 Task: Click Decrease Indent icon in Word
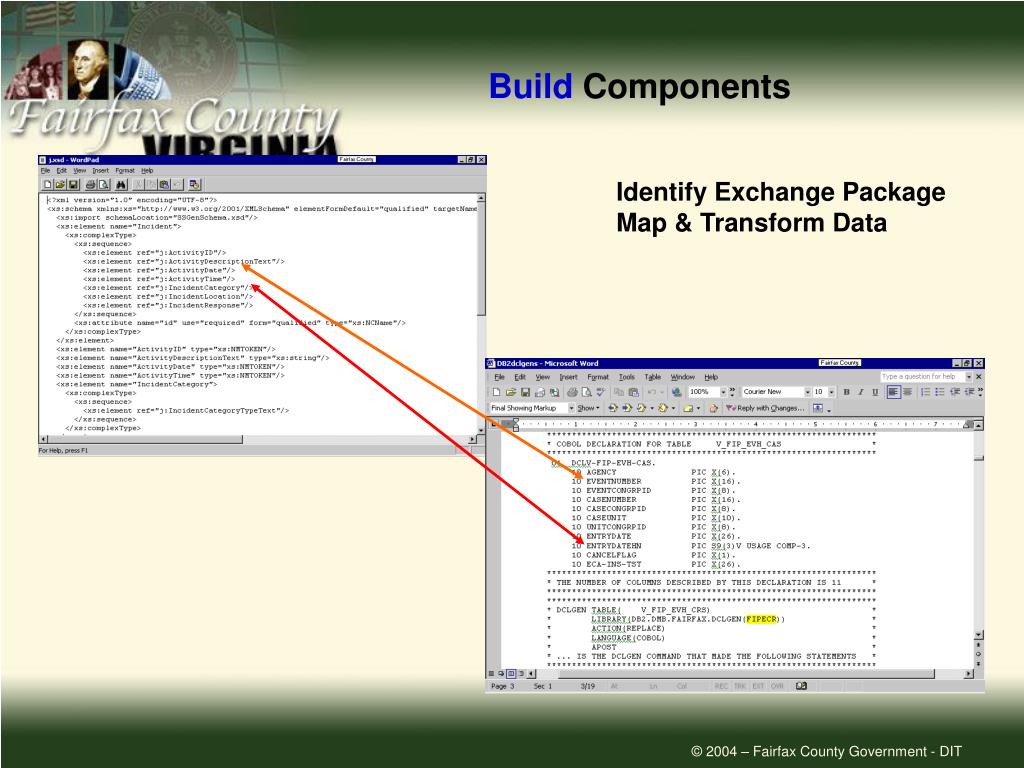[955, 392]
